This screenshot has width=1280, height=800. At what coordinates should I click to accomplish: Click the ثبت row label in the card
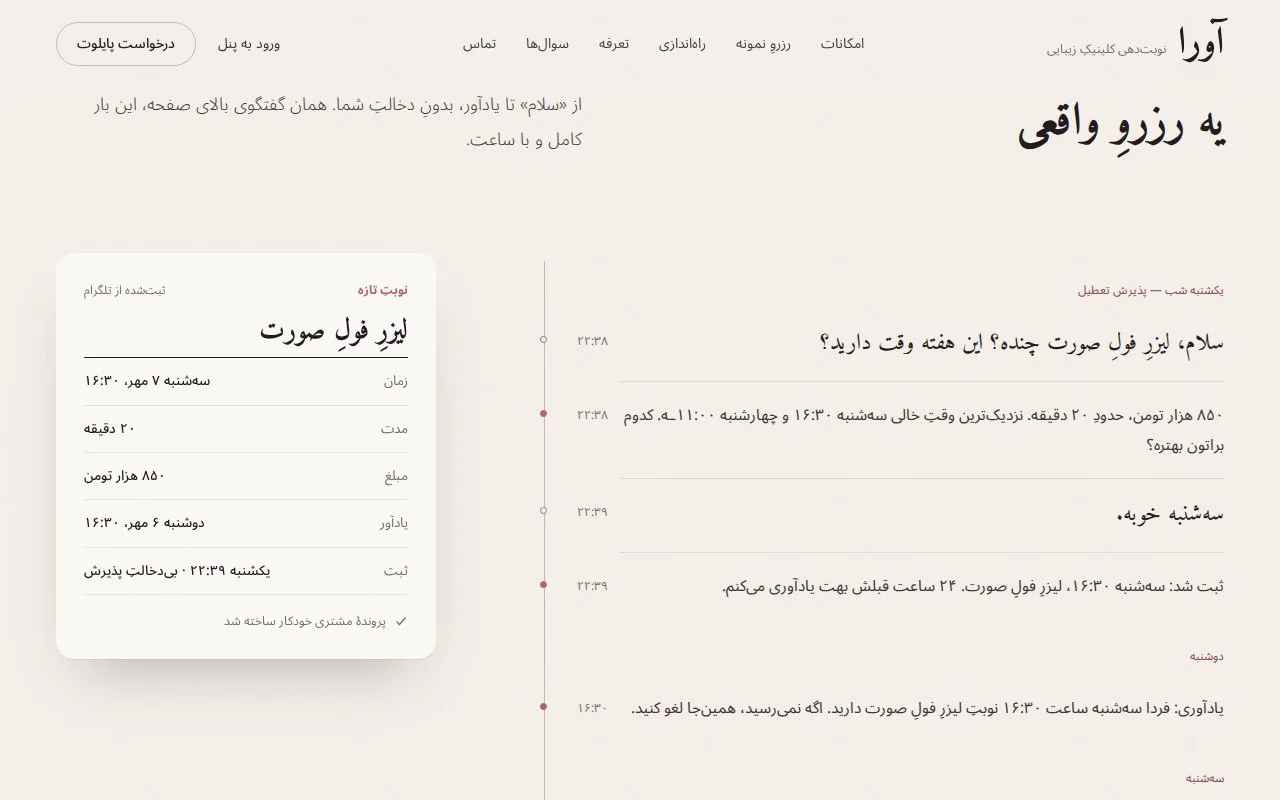(x=397, y=572)
